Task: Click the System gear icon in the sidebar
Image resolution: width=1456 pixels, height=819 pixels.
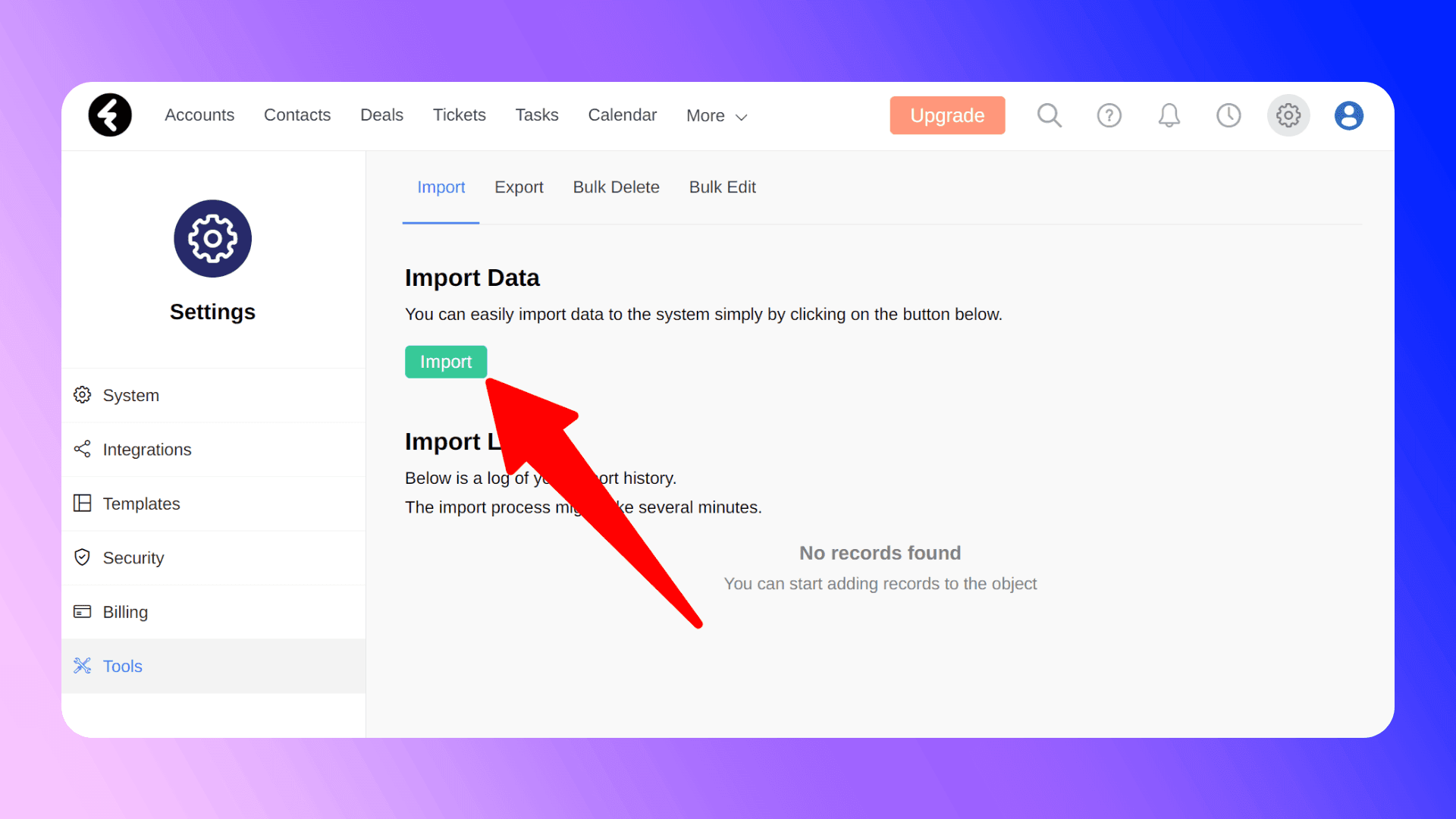Action: pyautogui.click(x=82, y=395)
